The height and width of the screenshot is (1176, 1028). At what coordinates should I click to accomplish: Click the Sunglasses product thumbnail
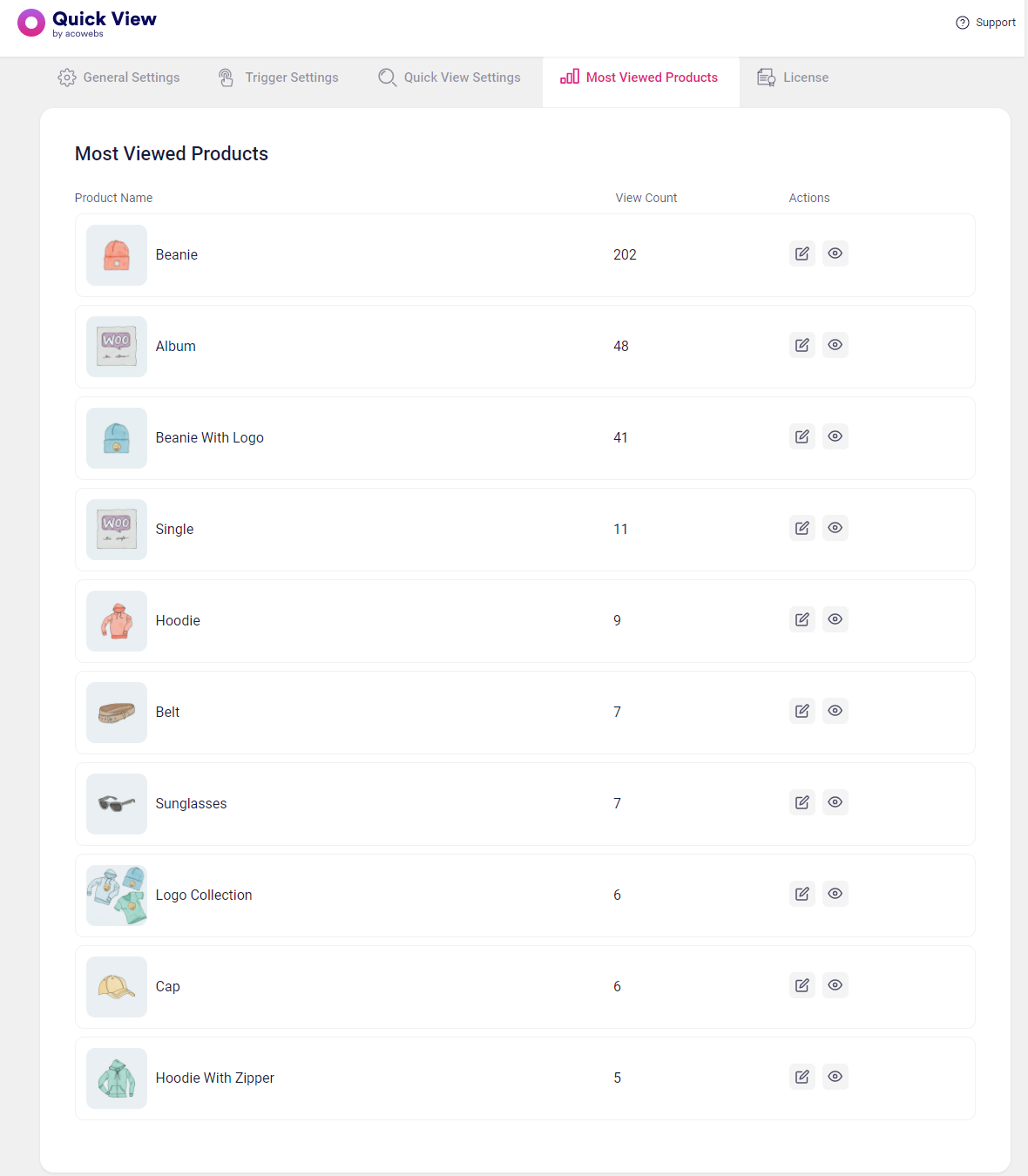(117, 804)
